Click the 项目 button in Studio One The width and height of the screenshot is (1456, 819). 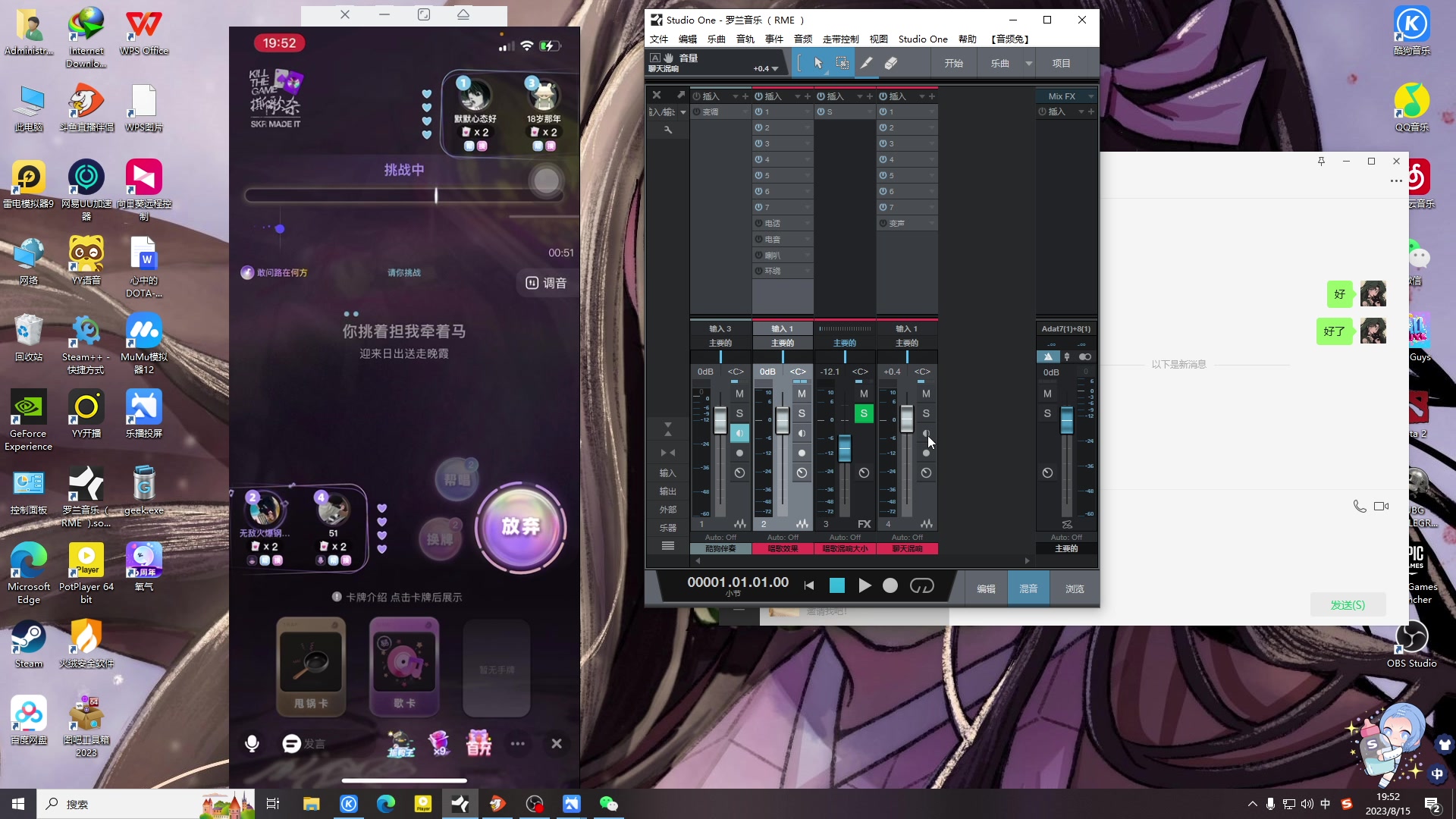pyautogui.click(x=1061, y=64)
